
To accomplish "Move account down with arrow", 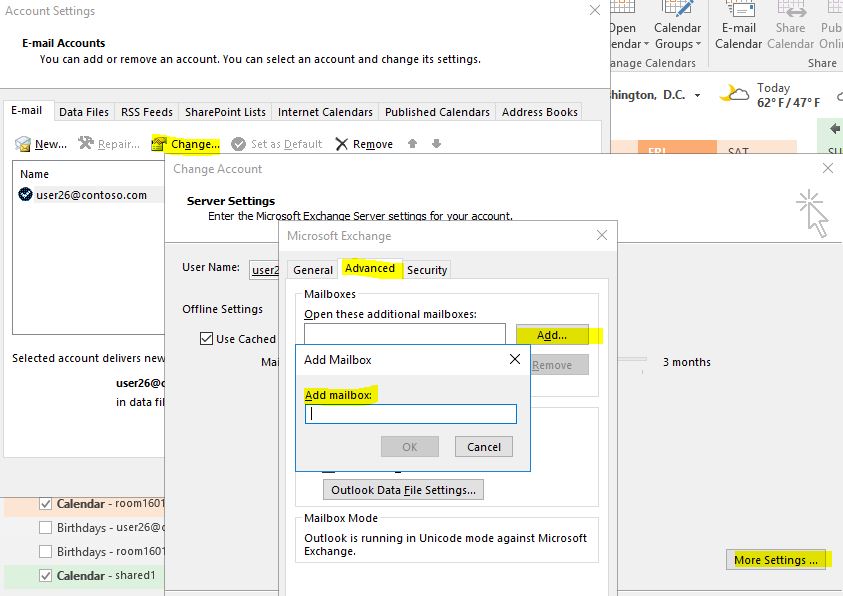I will click(x=436, y=144).
